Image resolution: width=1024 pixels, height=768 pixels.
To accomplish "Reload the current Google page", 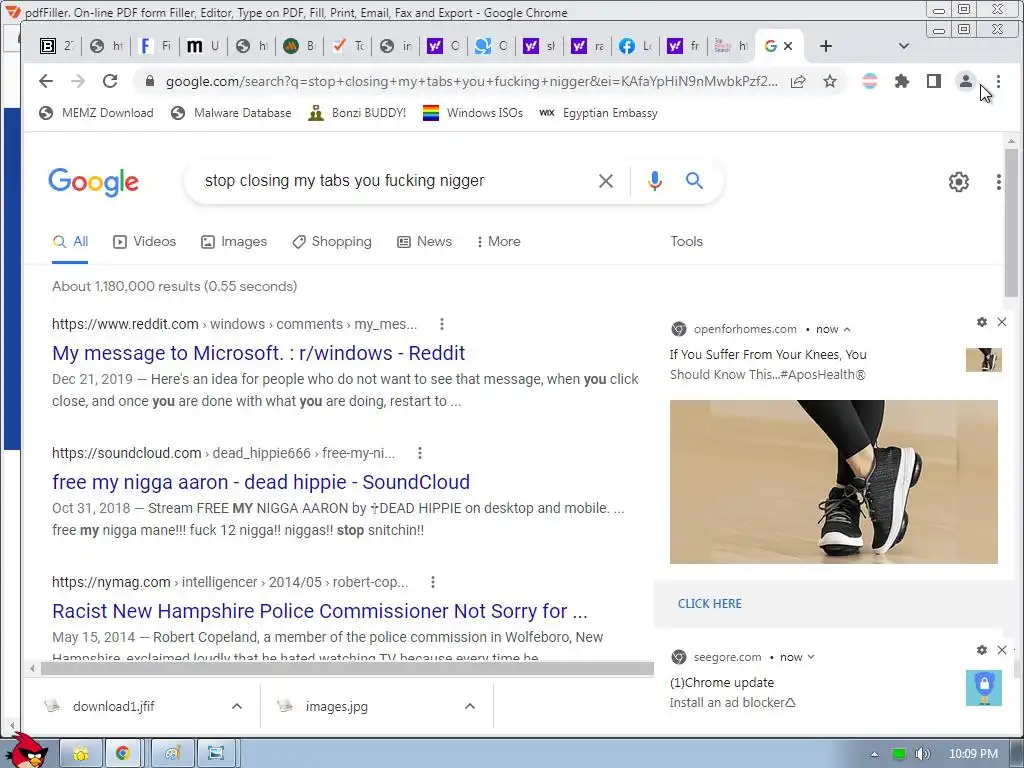I will pyautogui.click(x=110, y=81).
